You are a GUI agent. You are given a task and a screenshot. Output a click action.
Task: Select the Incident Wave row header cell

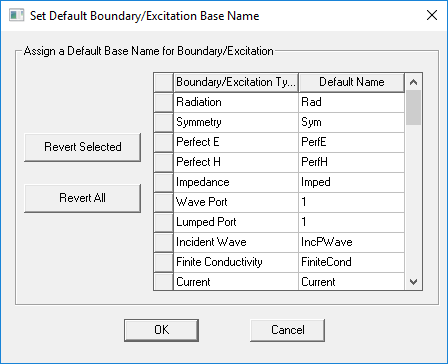pos(164,242)
